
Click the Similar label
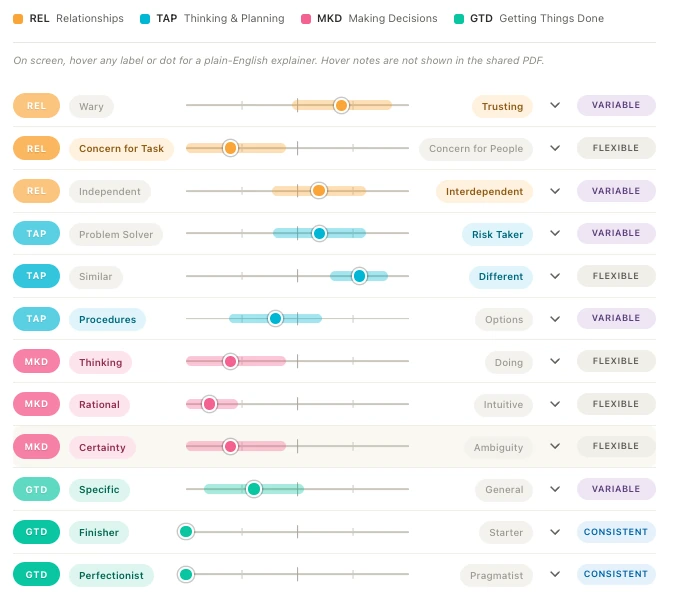coord(96,277)
